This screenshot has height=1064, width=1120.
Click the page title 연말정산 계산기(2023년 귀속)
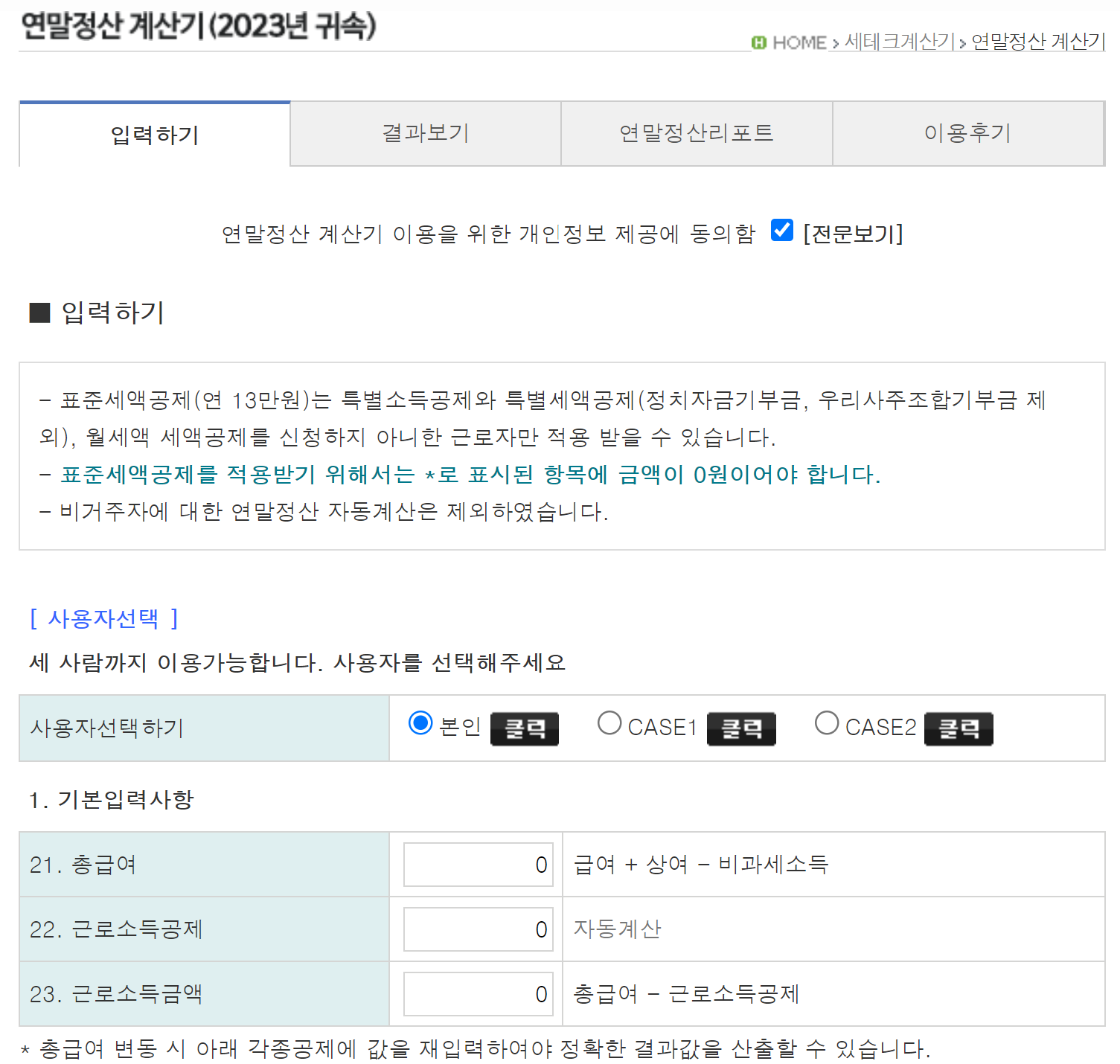click(x=199, y=26)
